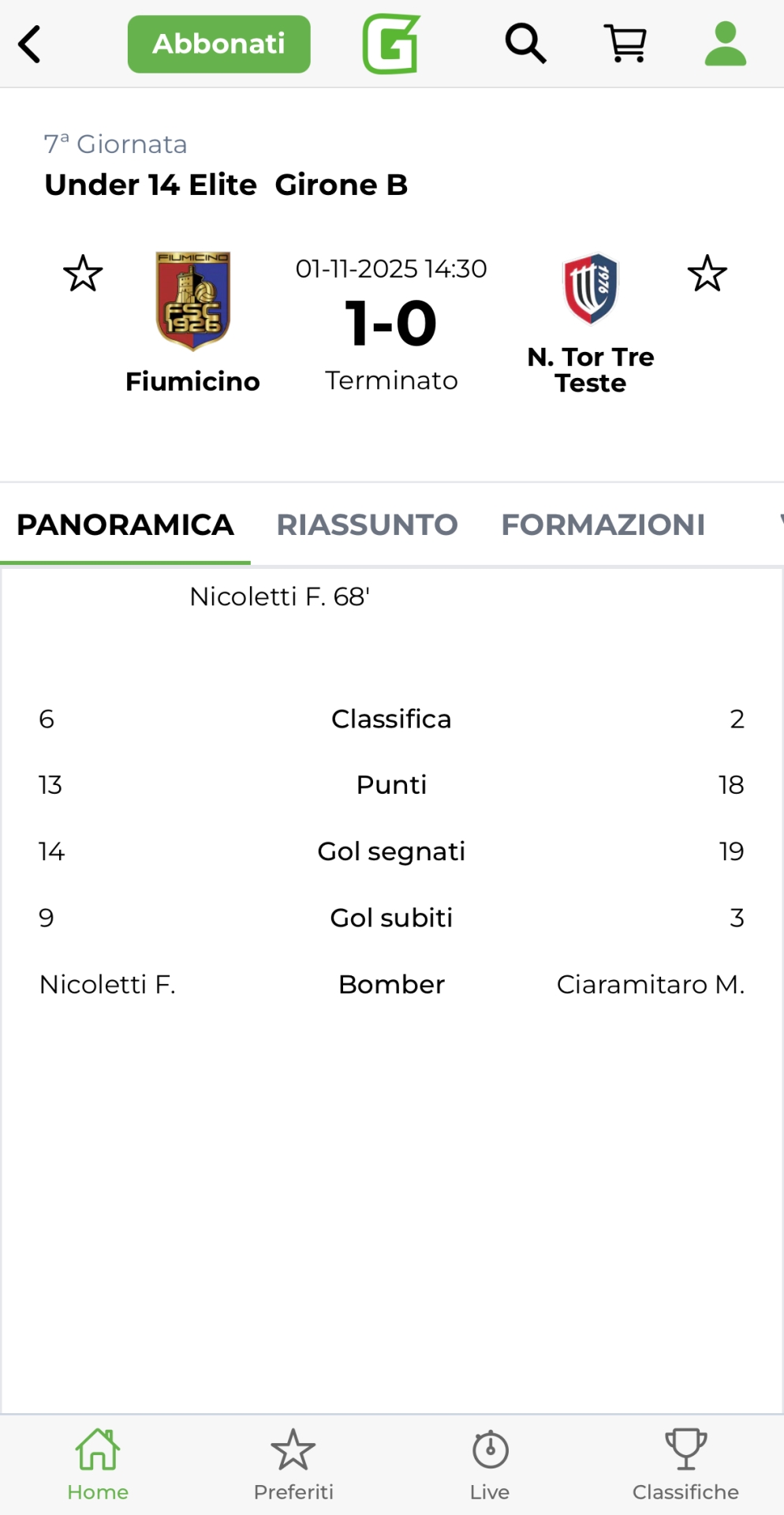
Task: Open Preferiti in bottom navigation
Action: [x=293, y=1464]
